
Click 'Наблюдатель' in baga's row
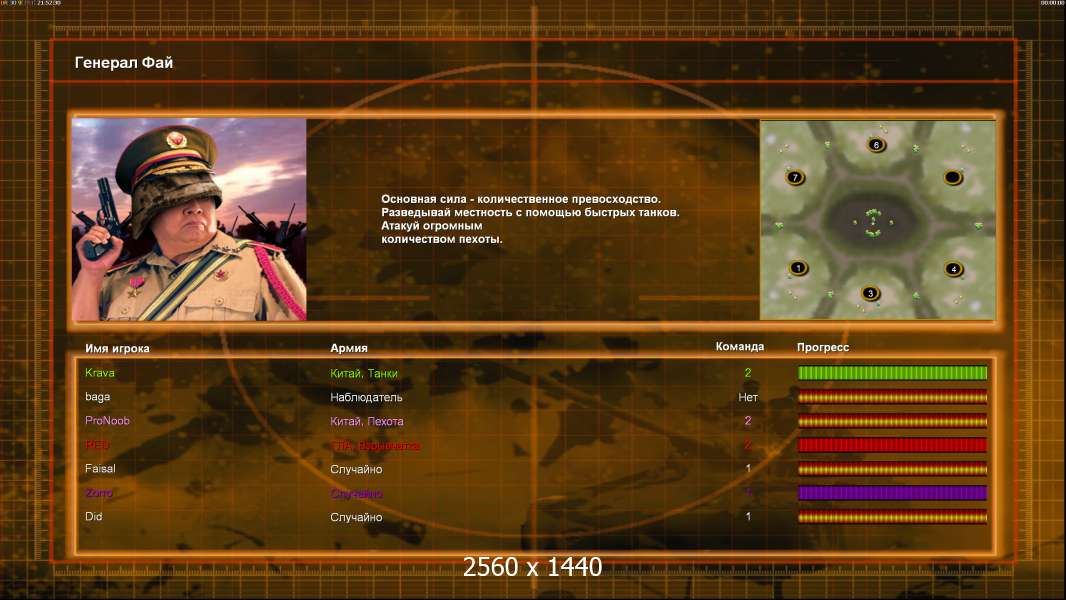(366, 398)
